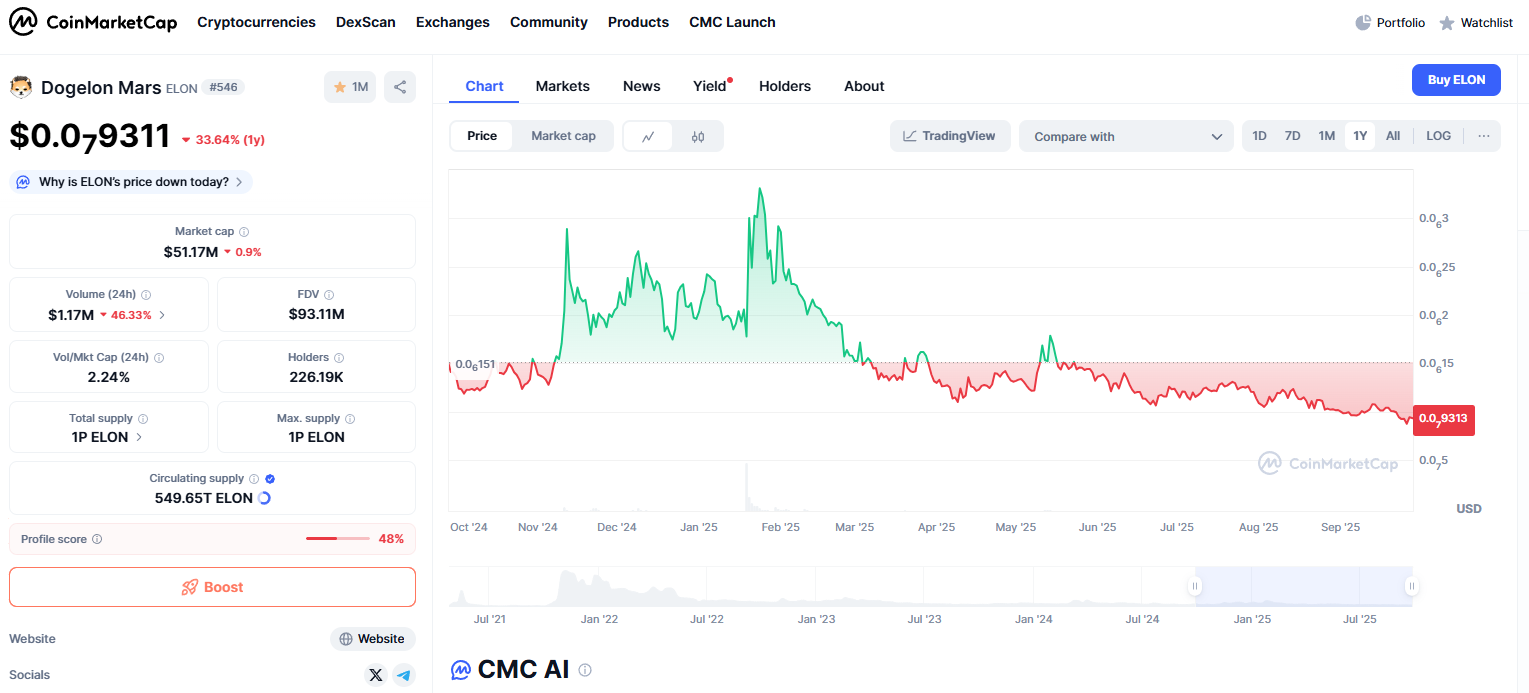Click the Market cap info icon
The width and height of the screenshot is (1529, 693).
click(x=244, y=232)
